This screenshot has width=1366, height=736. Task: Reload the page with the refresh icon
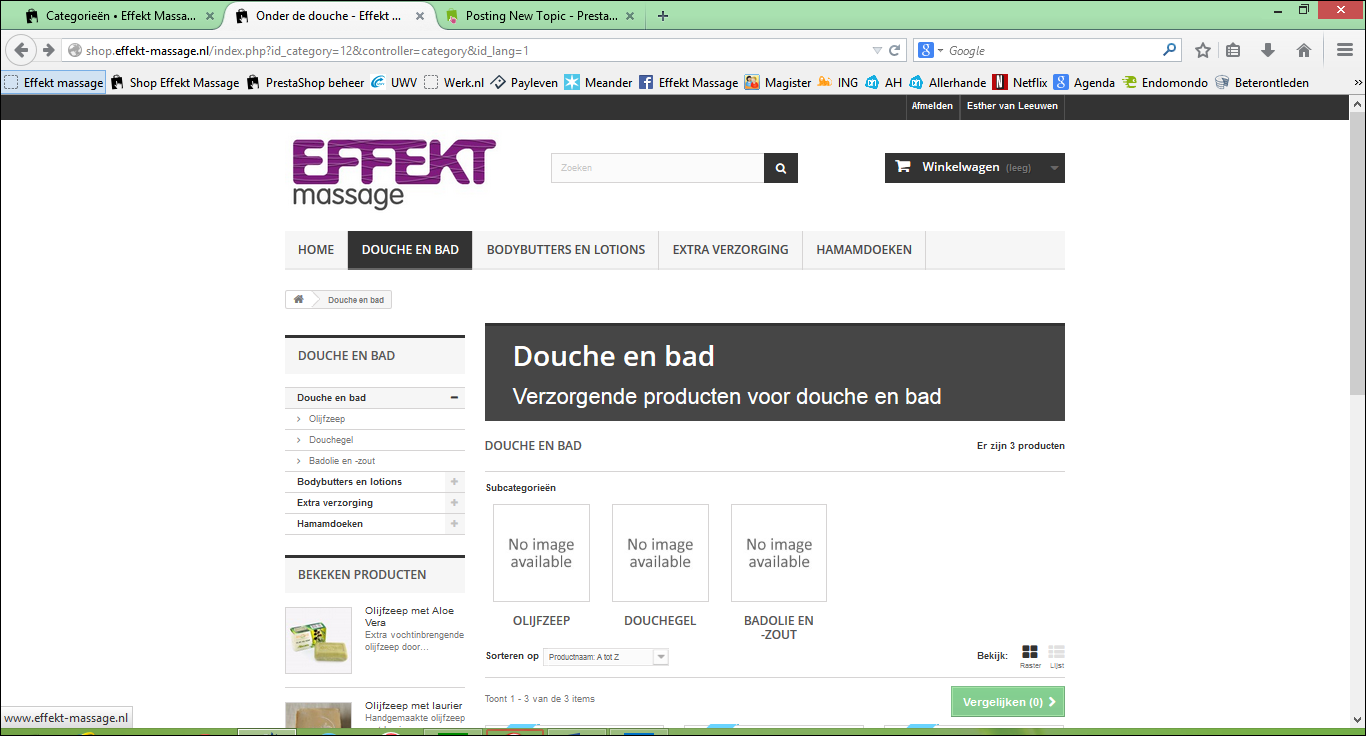point(895,50)
